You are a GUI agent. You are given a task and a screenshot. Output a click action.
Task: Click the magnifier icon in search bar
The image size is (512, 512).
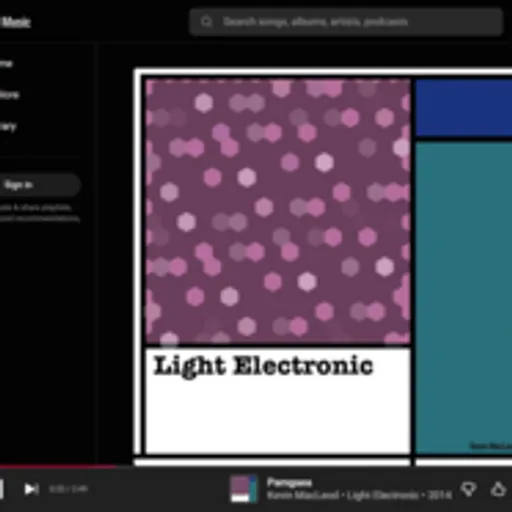(x=207, y=22)
